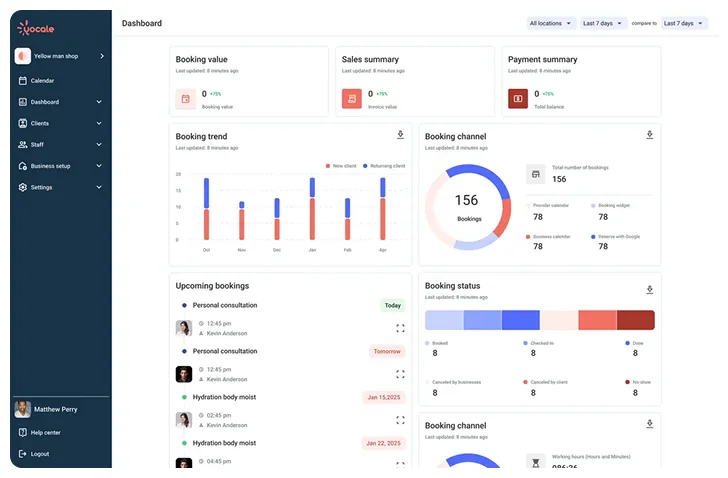The image size is (728, 478).
Task: Open the Calendar sidebar icon
Action: pos(22,81)
